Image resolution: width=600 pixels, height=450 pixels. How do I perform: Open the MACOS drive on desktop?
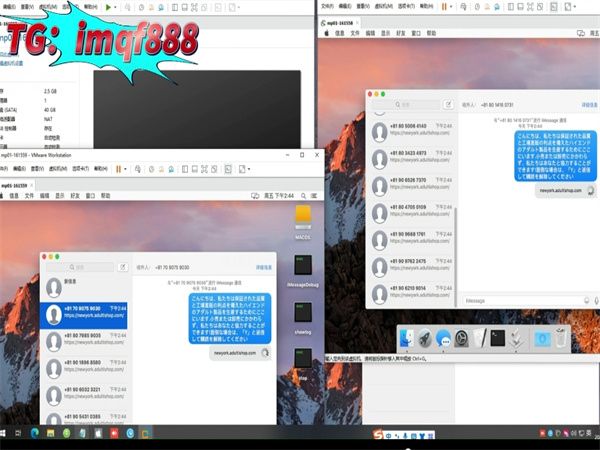[301, 216]
